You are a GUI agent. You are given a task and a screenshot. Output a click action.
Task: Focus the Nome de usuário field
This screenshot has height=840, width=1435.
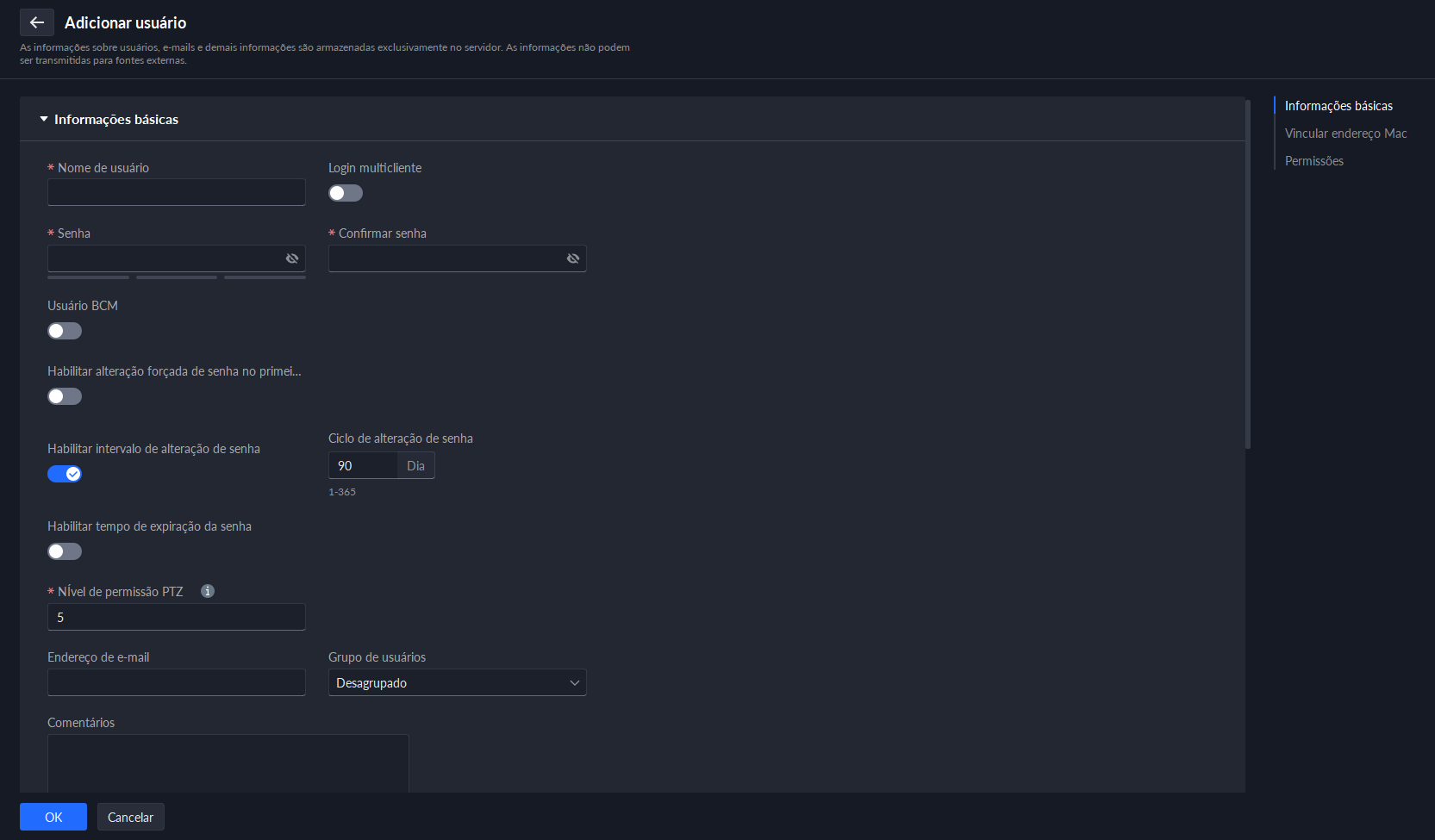click(177, 192)
